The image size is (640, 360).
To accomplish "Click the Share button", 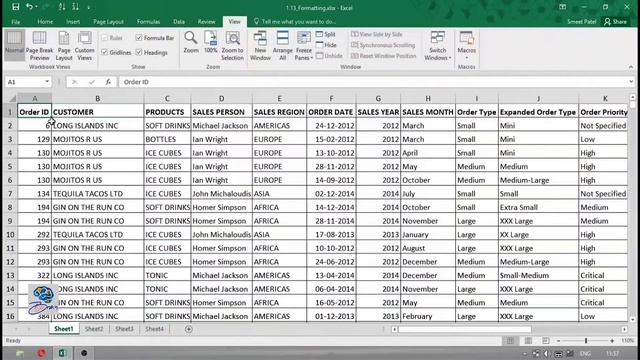I will pyautogui.click(x=616, y=22).
